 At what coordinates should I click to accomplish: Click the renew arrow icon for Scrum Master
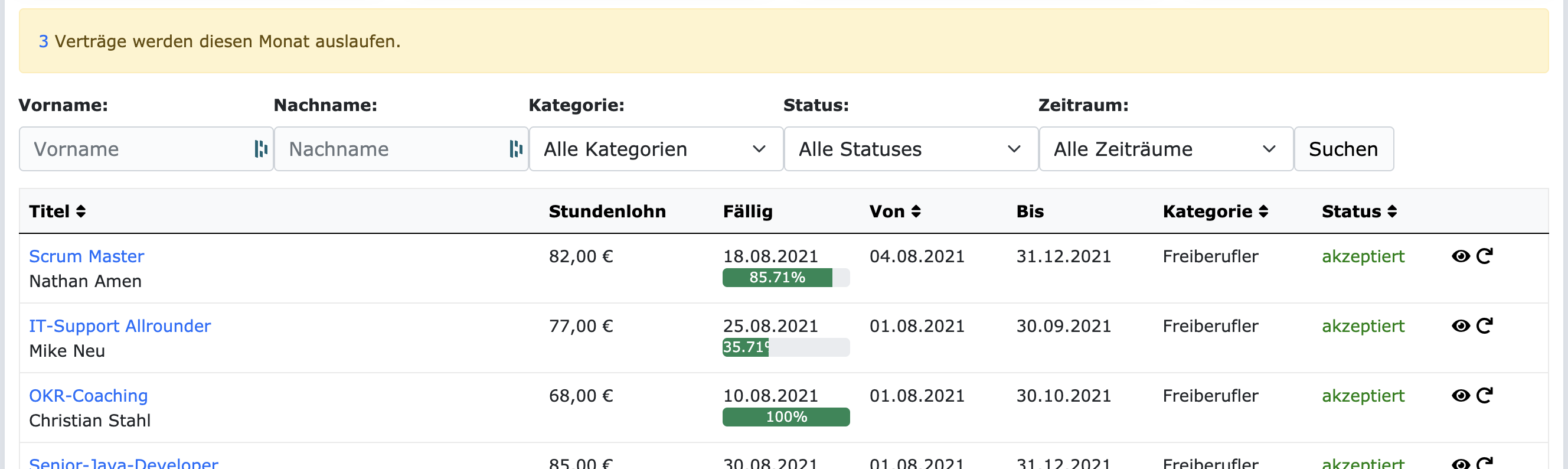tap(1485, 256)
